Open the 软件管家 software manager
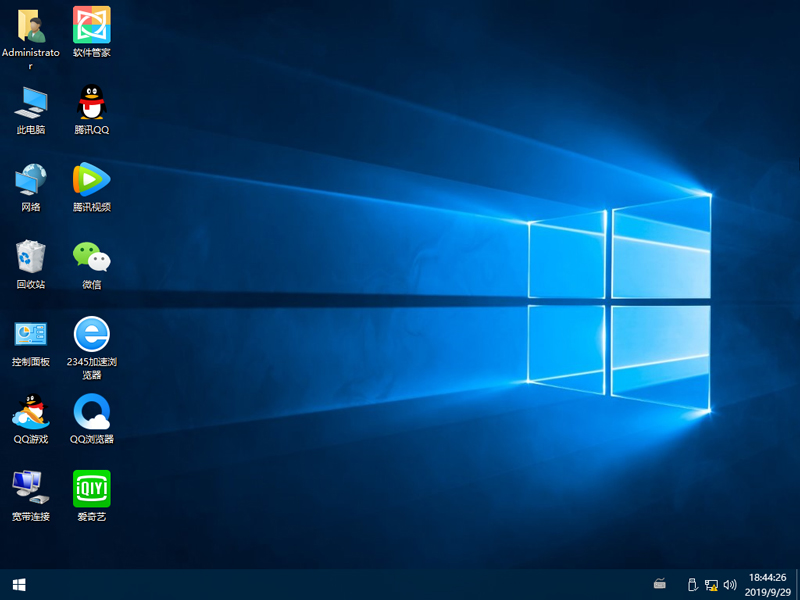The height and width of the screenshot is (600, 800). coord(91,24)
